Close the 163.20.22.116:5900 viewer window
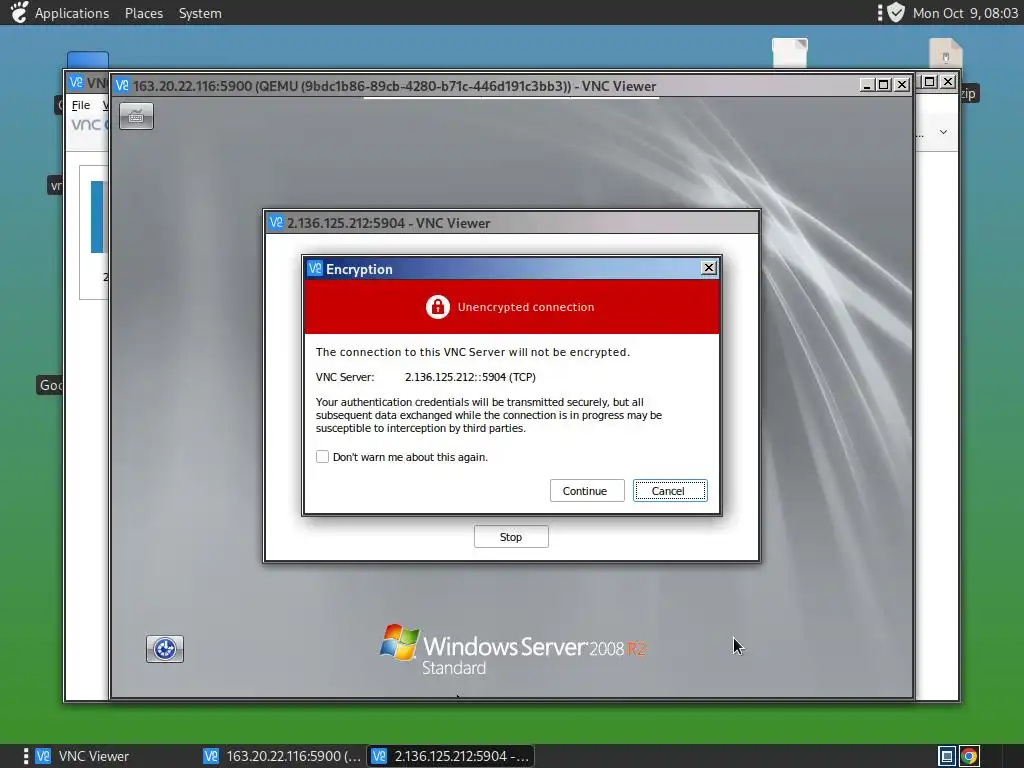 click(902, 85)
